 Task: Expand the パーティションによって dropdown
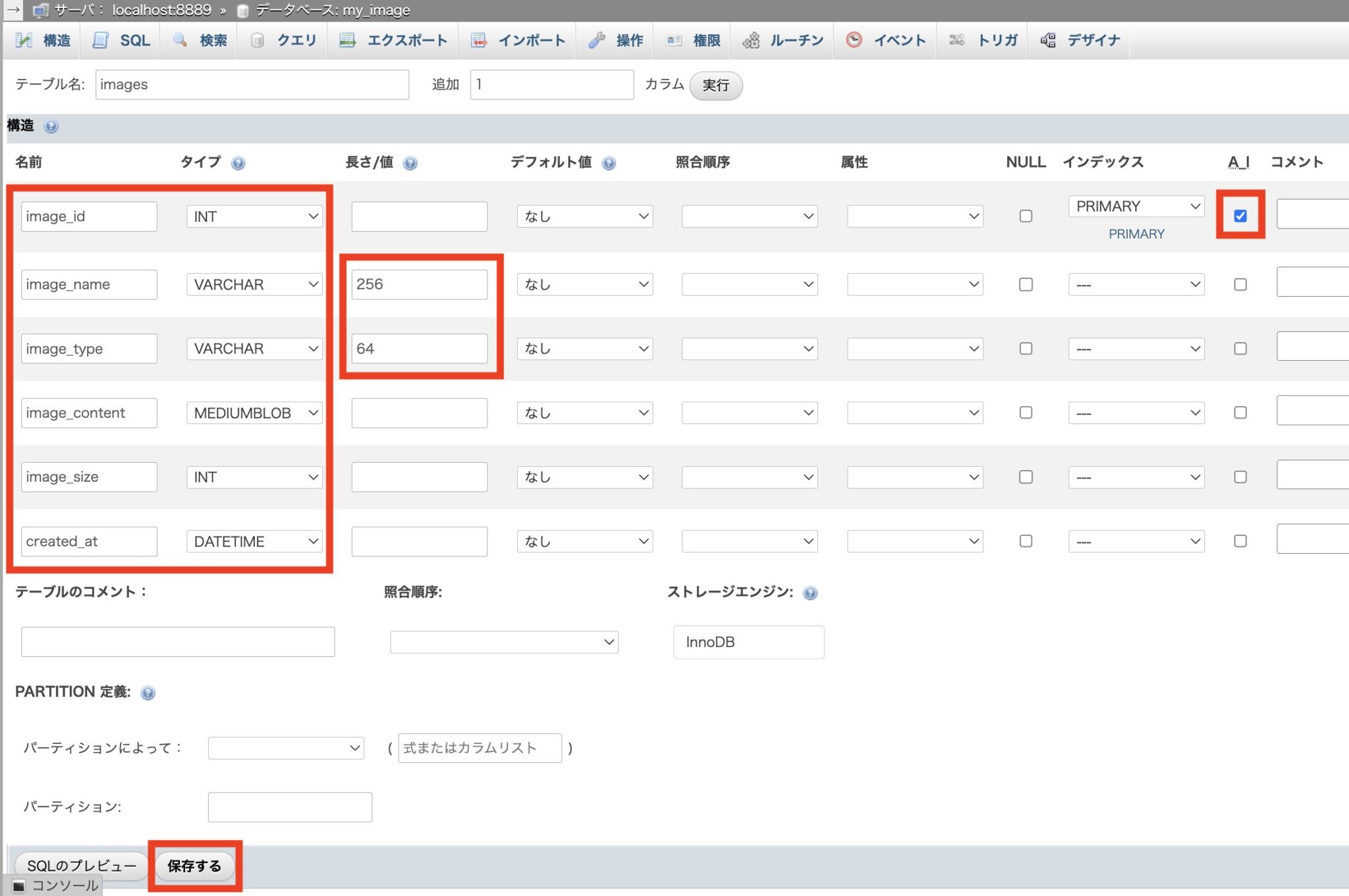[x=286, y=748]
